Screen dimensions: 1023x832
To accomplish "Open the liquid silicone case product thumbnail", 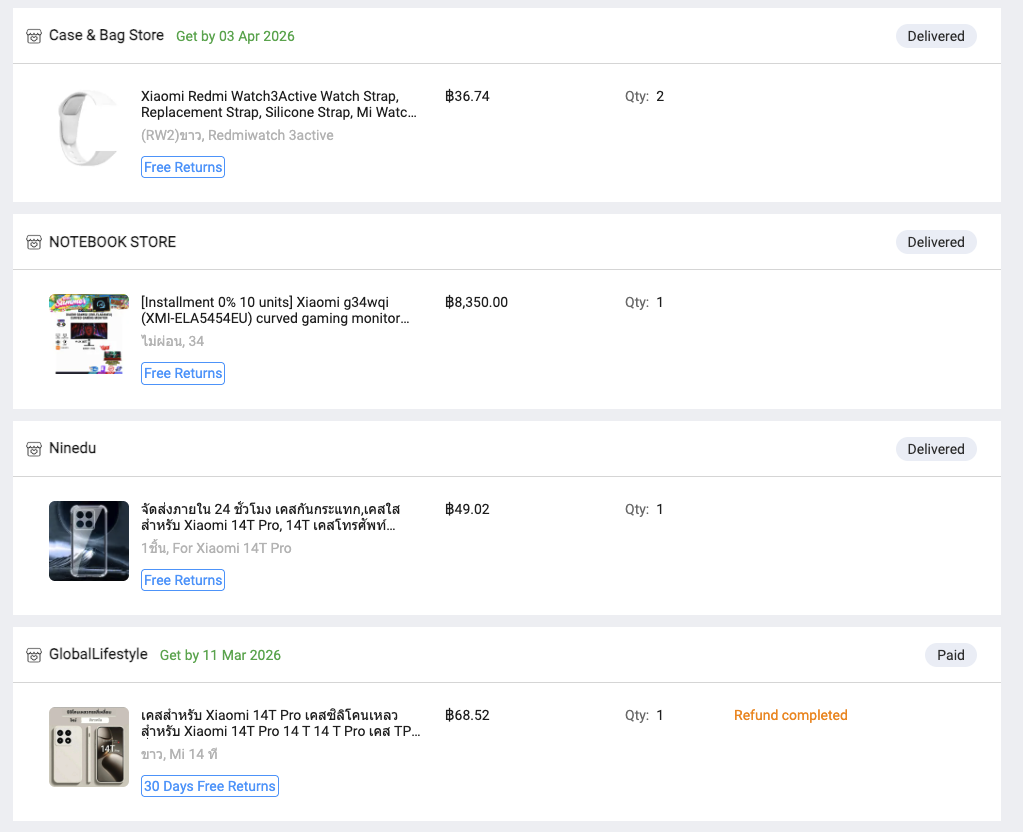I will pyautogui.click(x=89, y=747).
